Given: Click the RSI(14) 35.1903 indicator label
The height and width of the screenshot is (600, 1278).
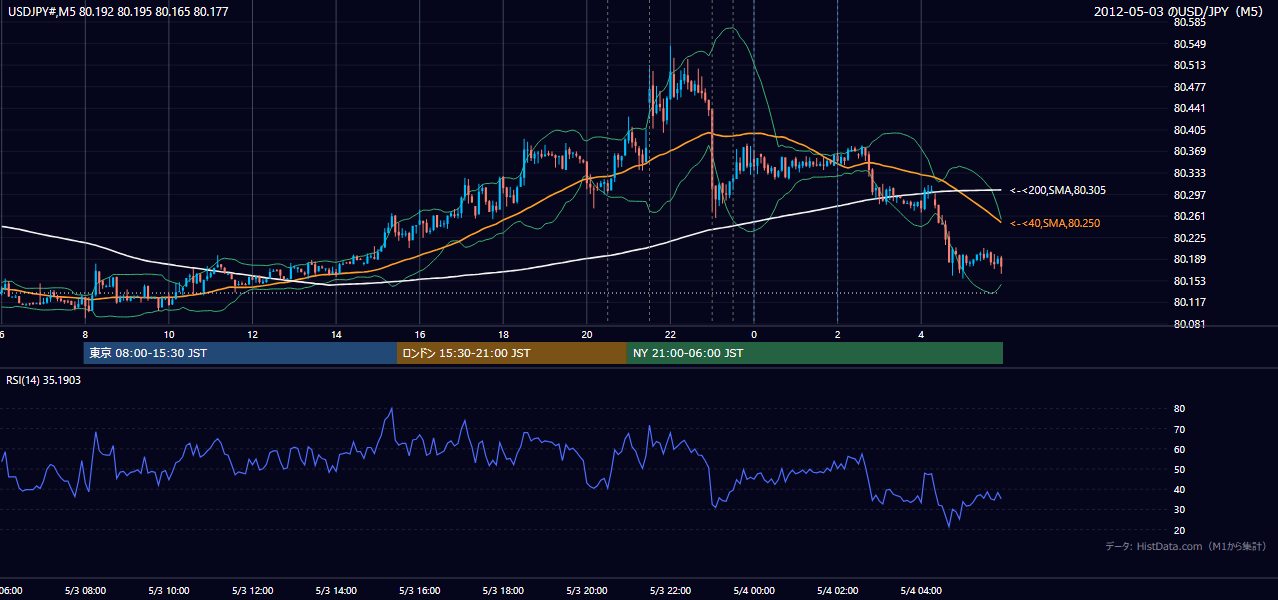Looking at the screenshot, I should click(x=45, y=380).
